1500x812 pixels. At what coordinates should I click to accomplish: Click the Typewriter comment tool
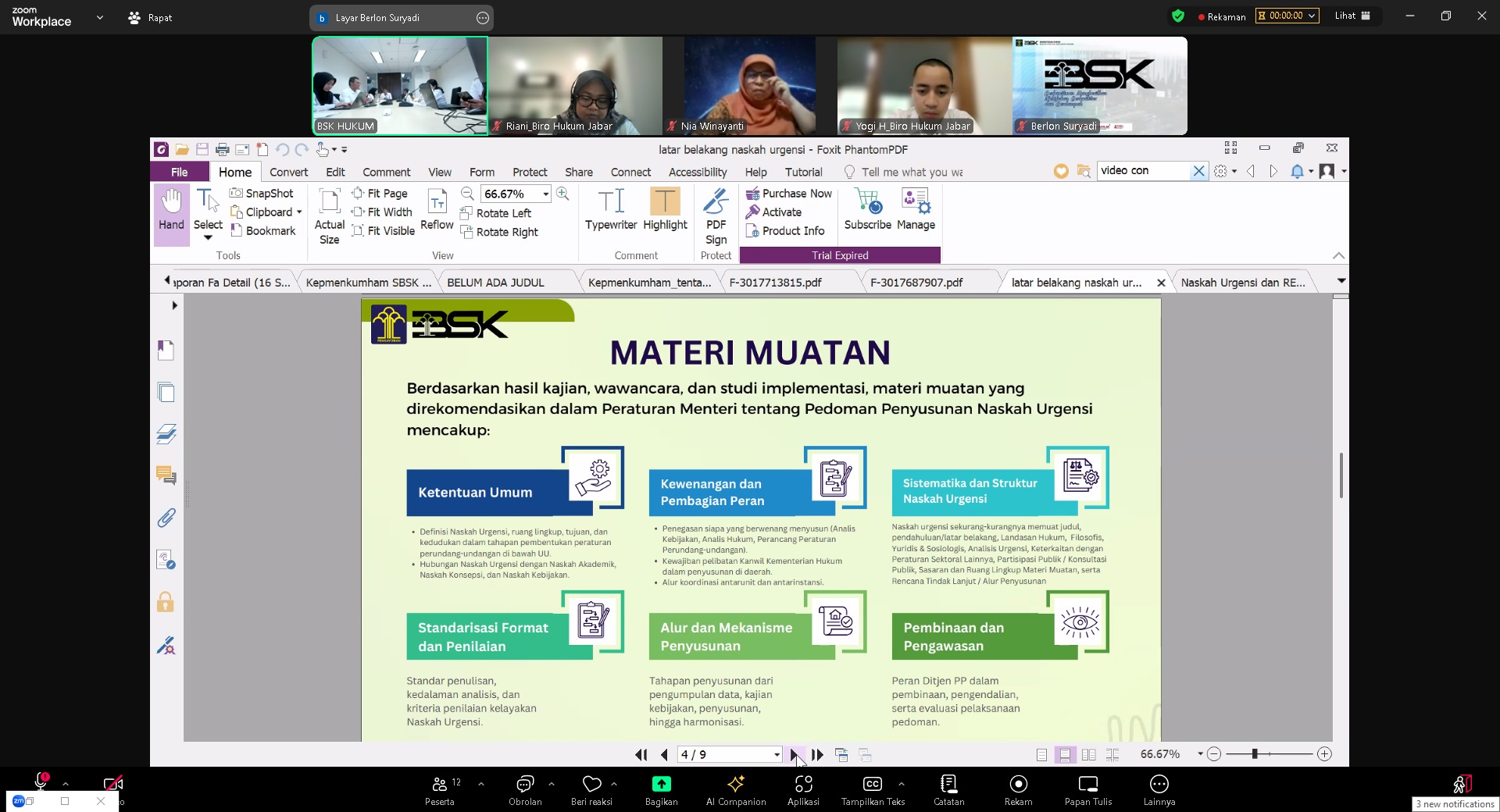pos(610,211)
